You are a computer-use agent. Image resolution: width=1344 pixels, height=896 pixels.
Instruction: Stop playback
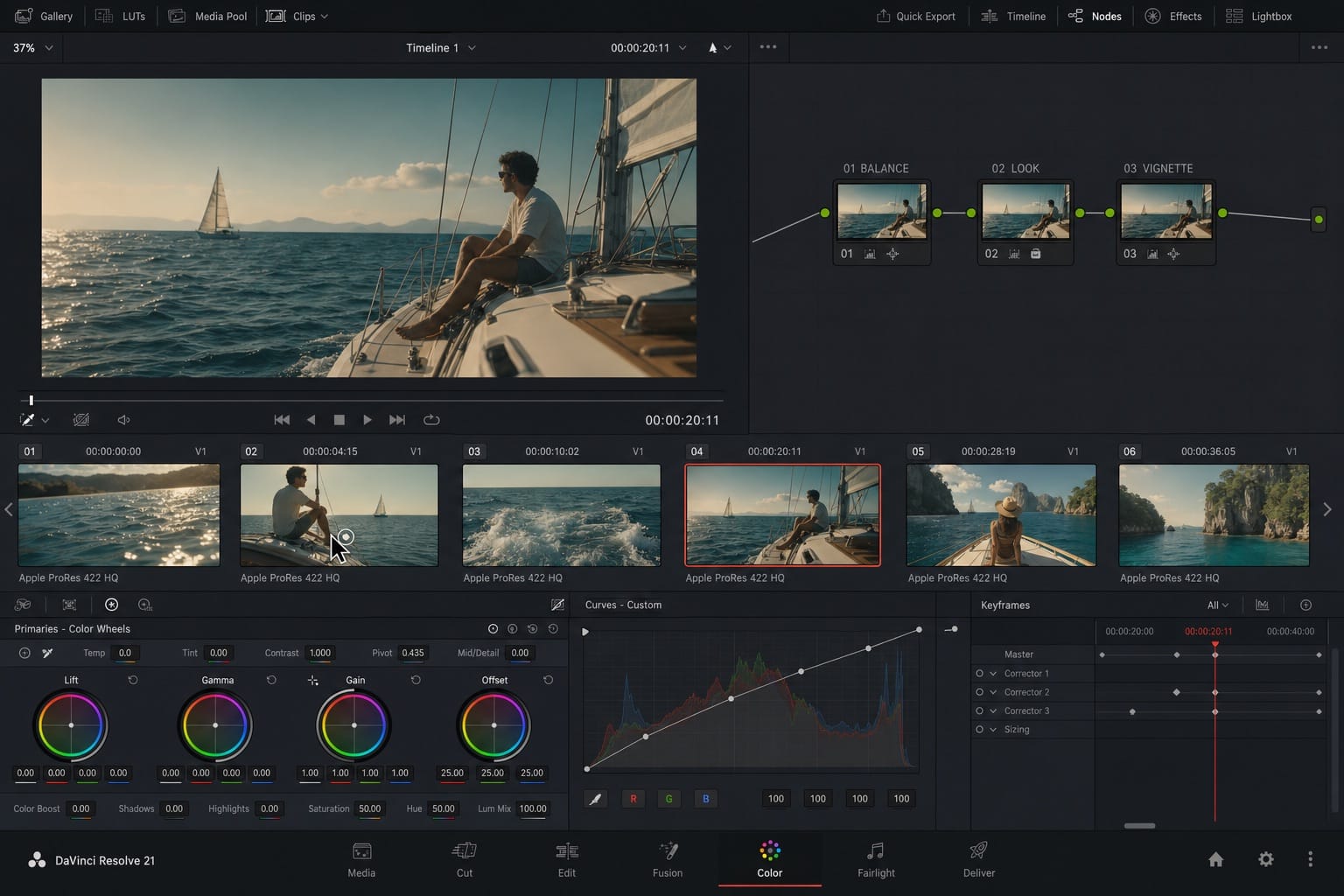pos(339,420)
